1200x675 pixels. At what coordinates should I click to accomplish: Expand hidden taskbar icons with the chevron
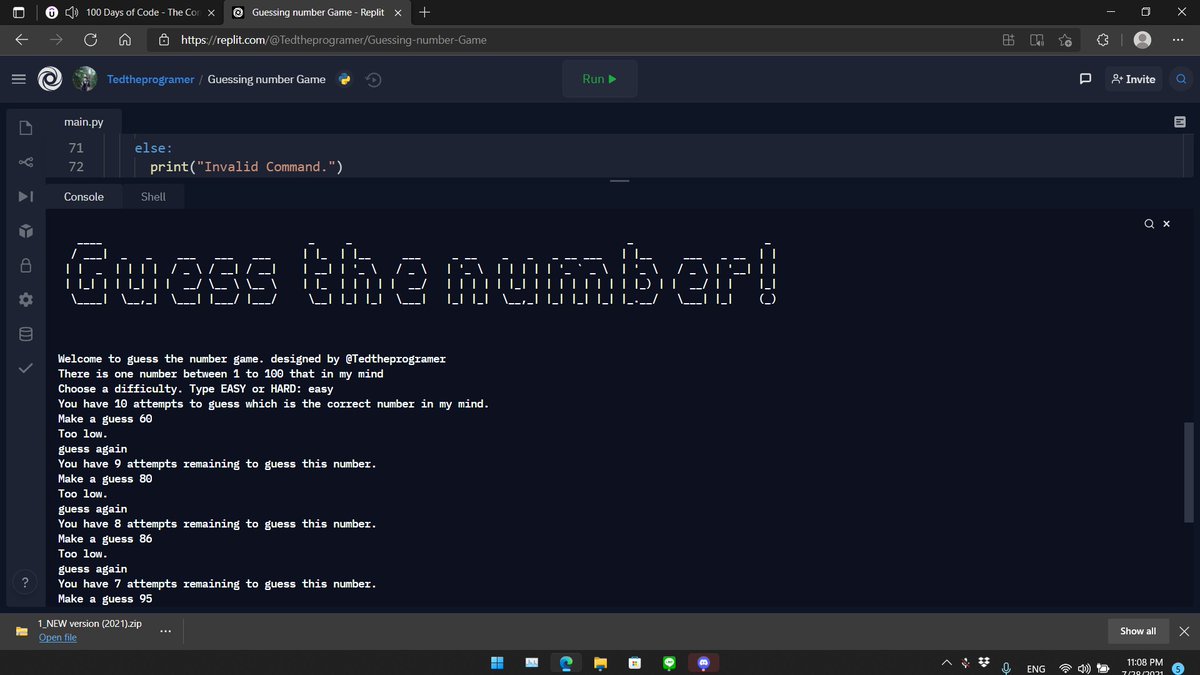(946, 662)
